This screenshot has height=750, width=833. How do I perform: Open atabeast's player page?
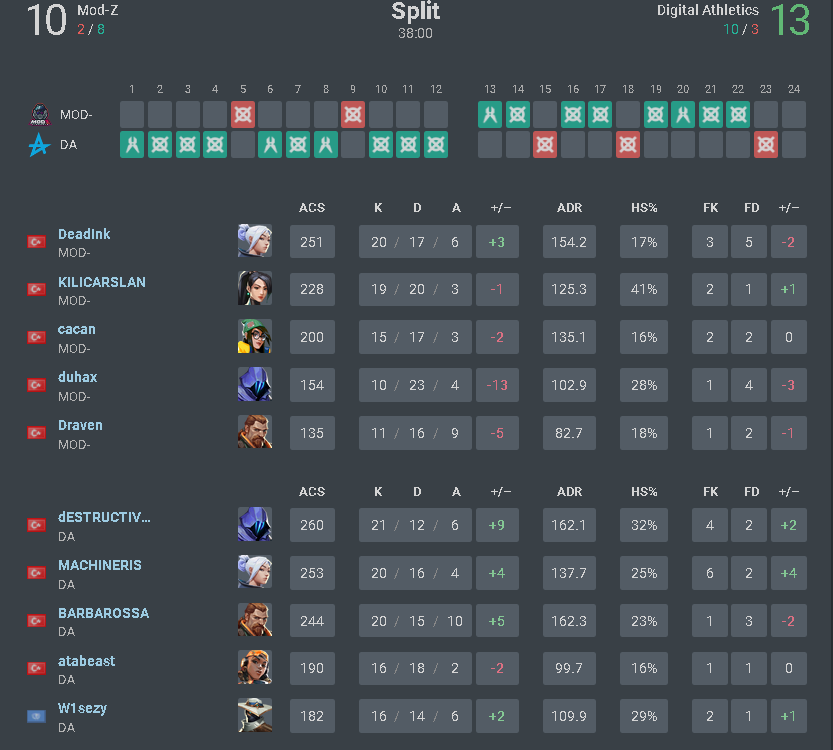[86, 661]
